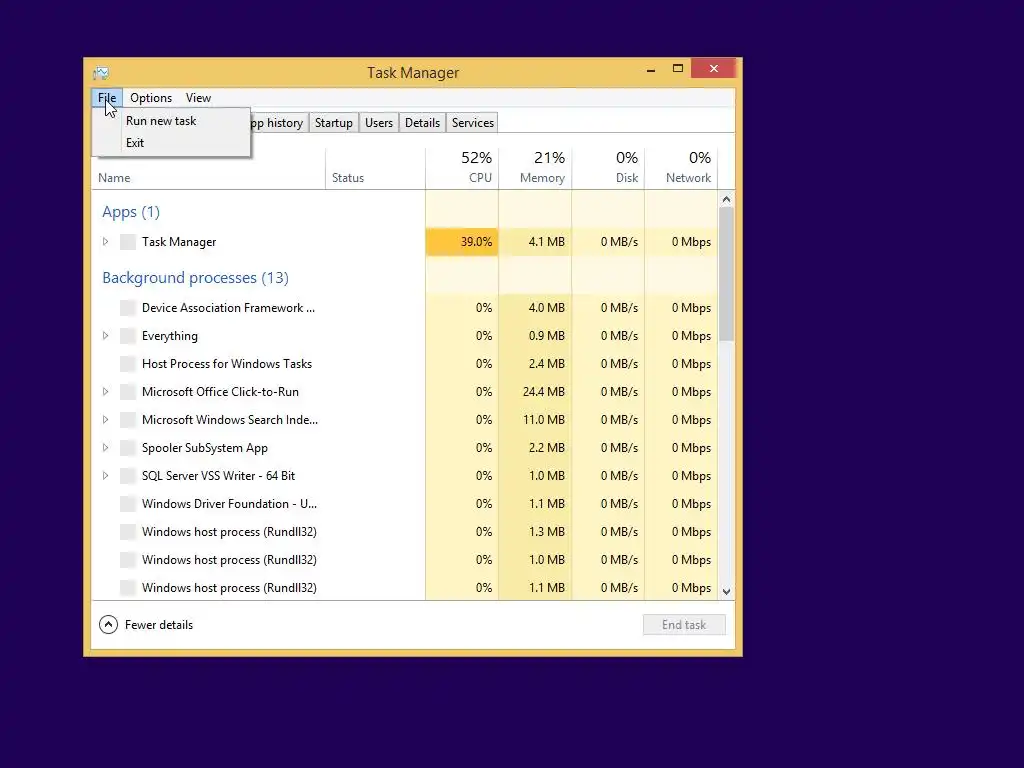The image size is (1024, 768).
Task: Click the Windows Driver Foundation process icon
Action: (128, 504)
